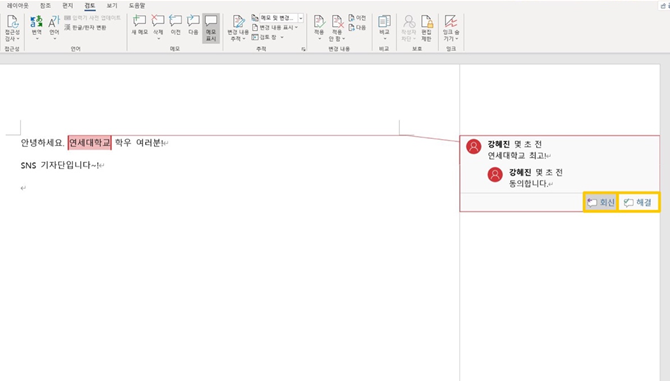670x381 pixels.
Task: Click the word 안녕하세요. in document
Action: (x=42, y=143)
